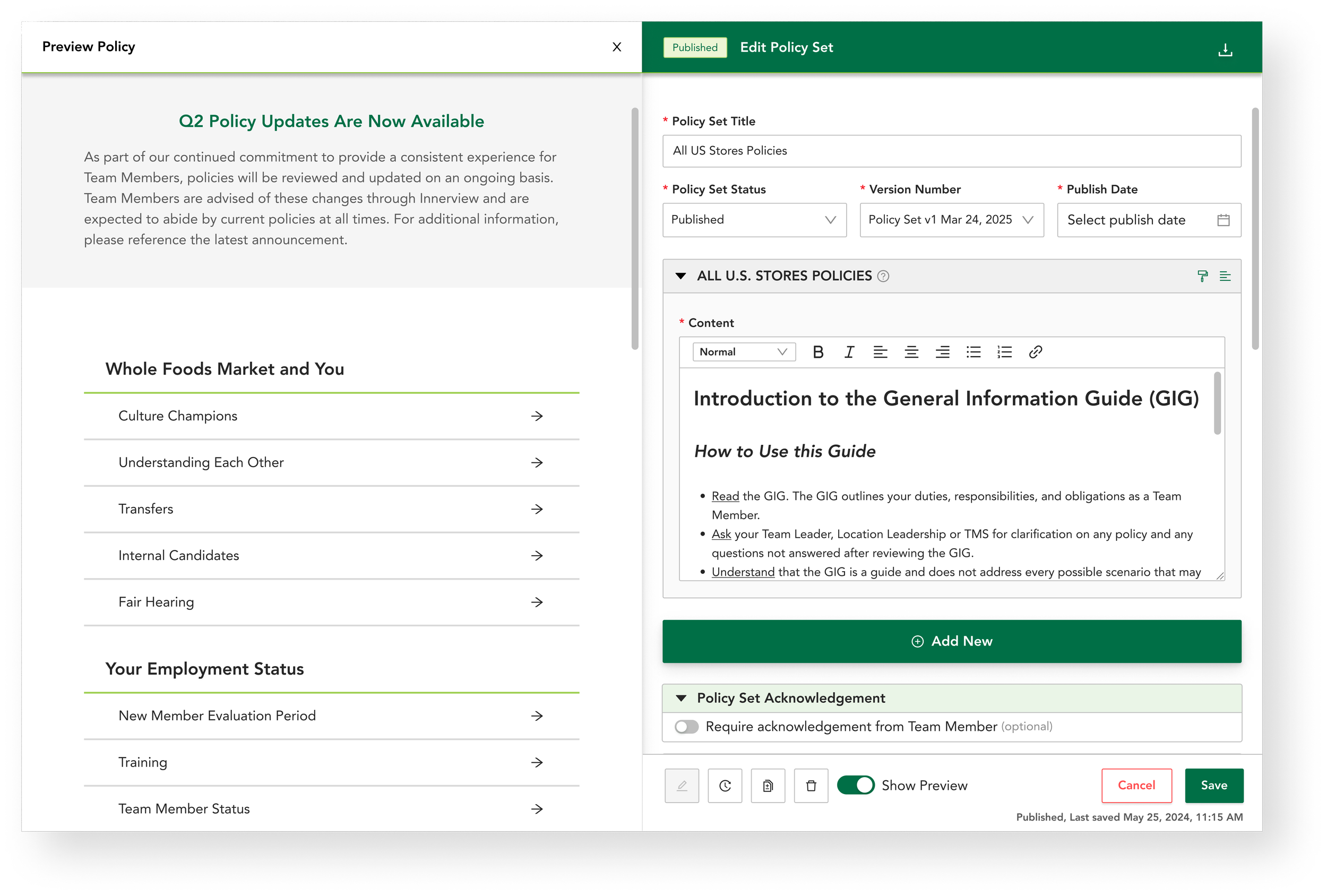Open the Transfers policy row
The width and height of the screenshot is (1327, 896).
click(331, 510)
